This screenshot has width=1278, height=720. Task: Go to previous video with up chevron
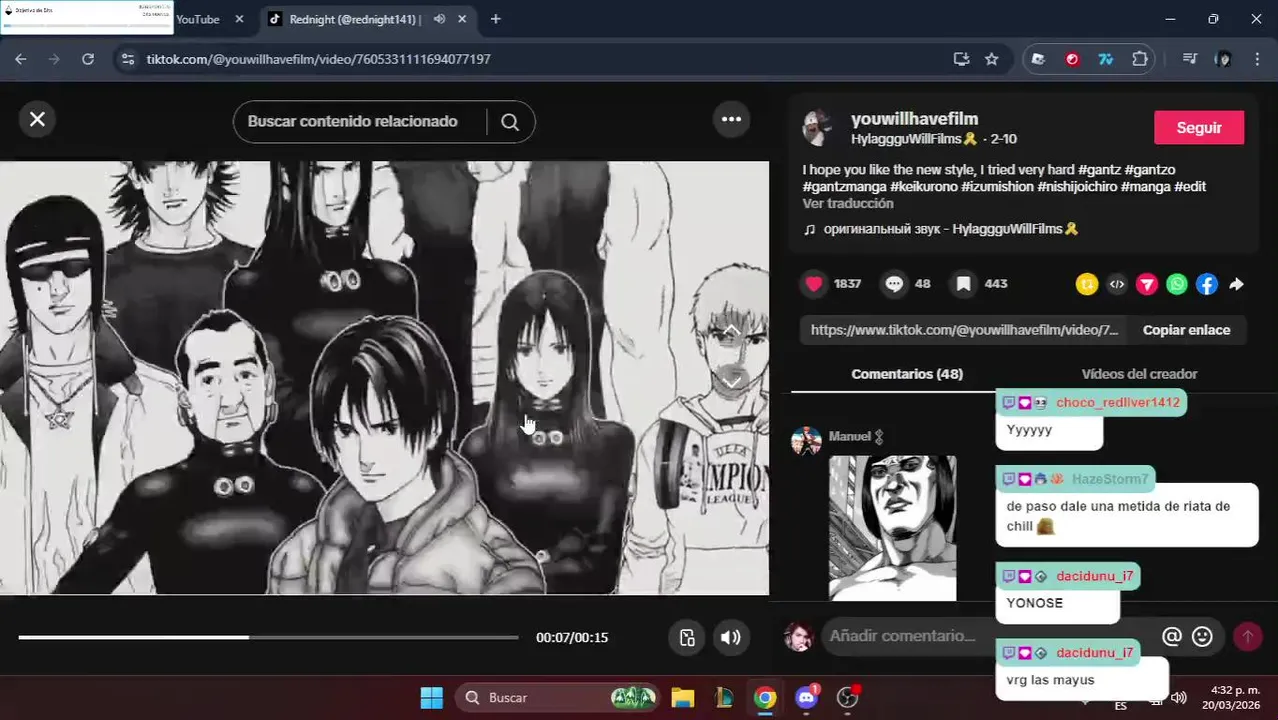tap(731, 330)
